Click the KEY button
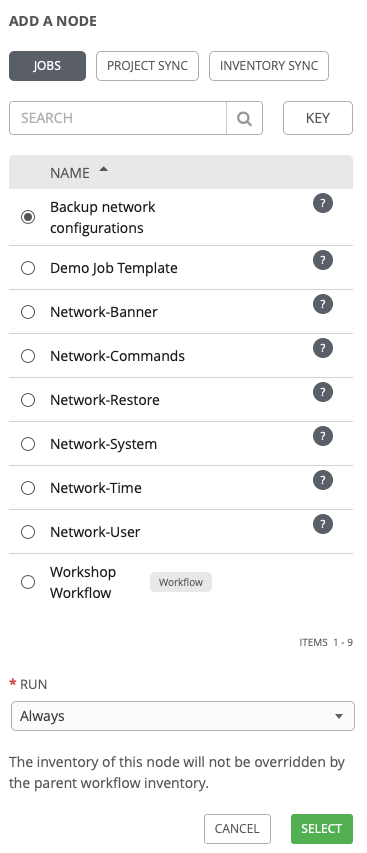This screenshot has height=853, width=367. 318,118
